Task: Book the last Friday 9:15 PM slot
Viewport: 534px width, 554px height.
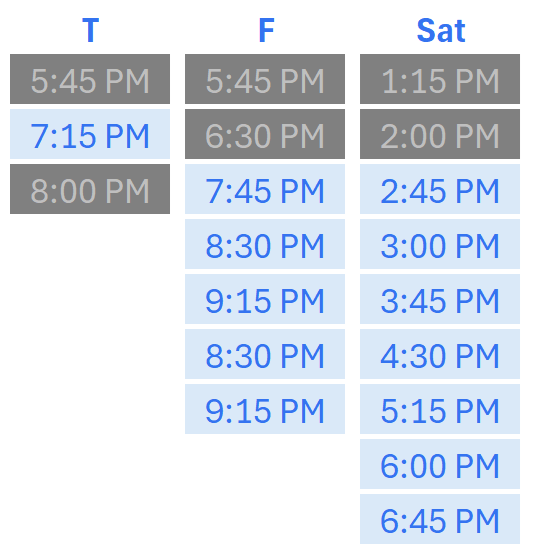Action: [x=265, y=409]
